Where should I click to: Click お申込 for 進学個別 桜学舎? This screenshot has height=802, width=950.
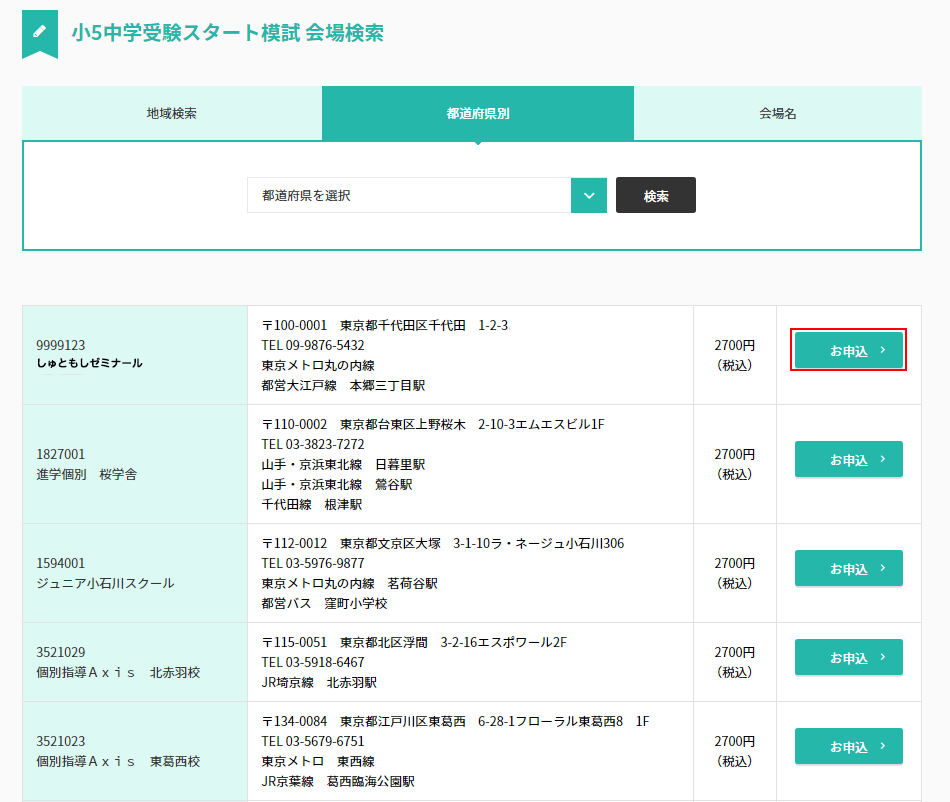pos(848,460)
